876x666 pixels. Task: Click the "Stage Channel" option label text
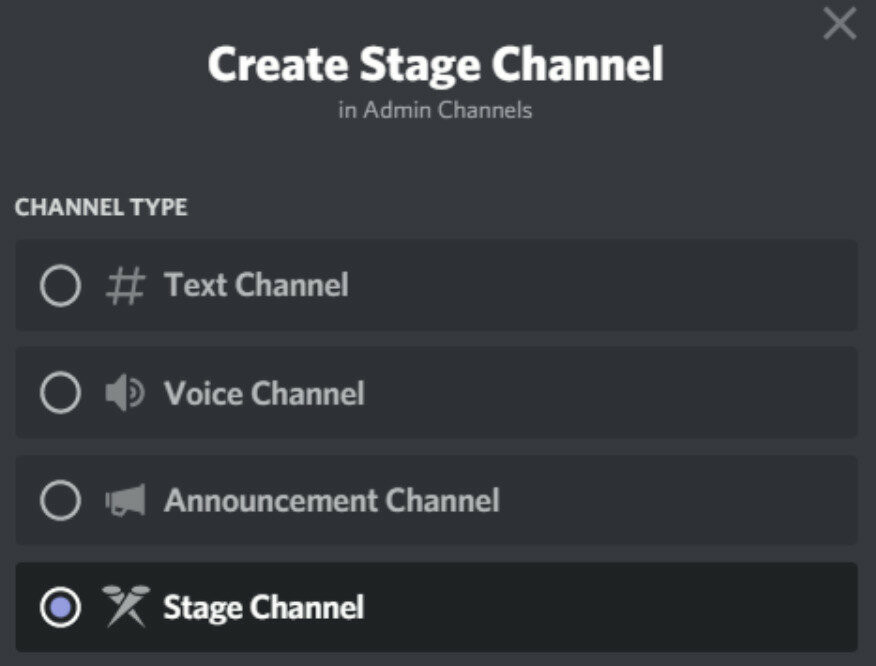(x=264, y=607)
